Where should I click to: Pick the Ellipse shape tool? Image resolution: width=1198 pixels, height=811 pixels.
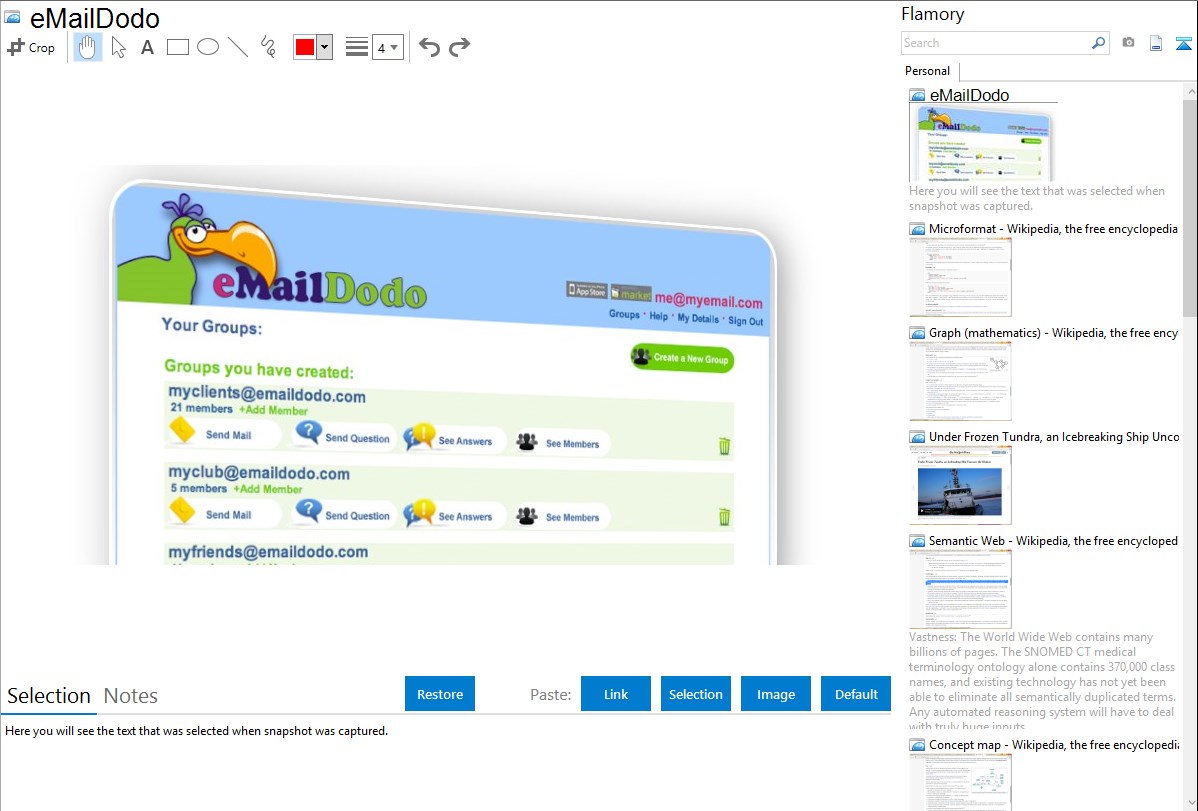(208, 47)
